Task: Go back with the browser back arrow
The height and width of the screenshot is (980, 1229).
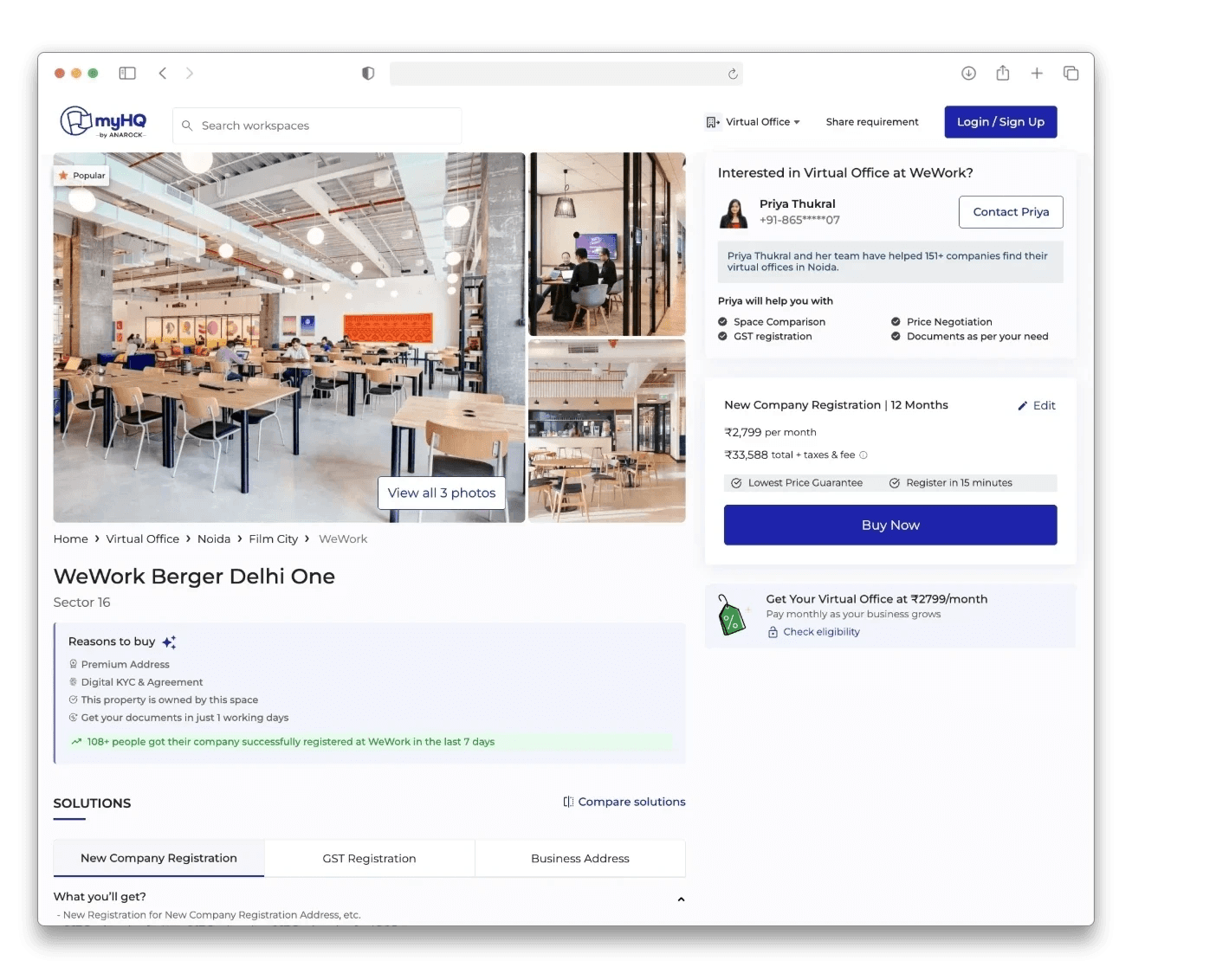Action: 162,74
